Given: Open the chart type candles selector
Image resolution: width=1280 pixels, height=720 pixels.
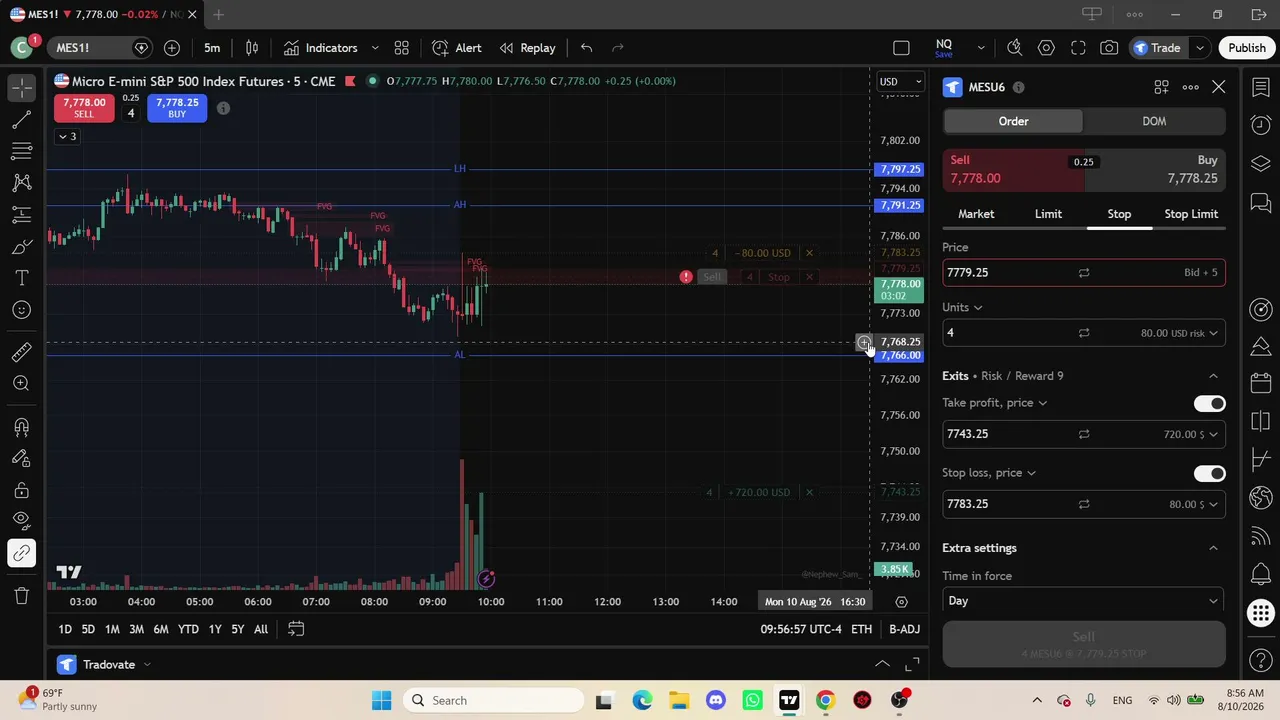Looking at the screenshot, I should (x=252, y=48).
